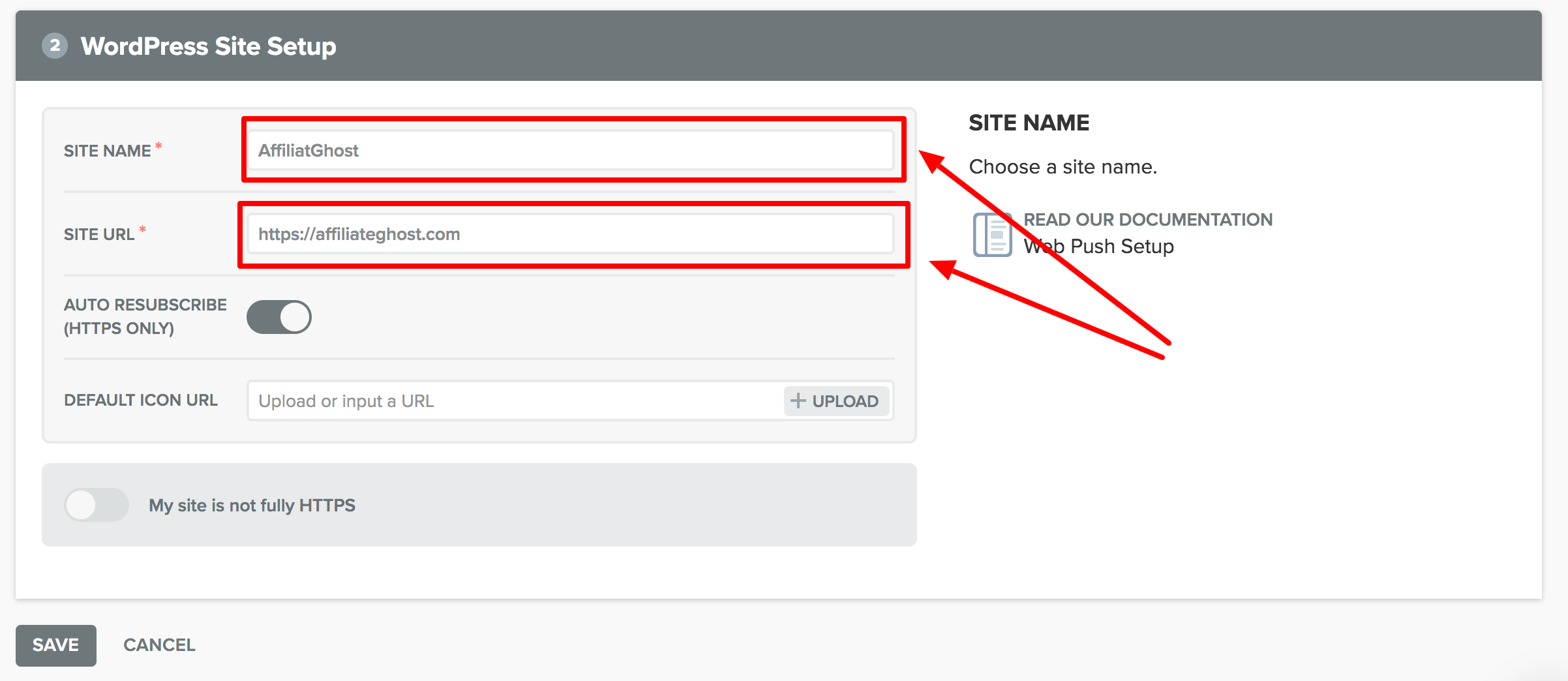
Task: Save the WordPress site setup
Action: [56, 645]
